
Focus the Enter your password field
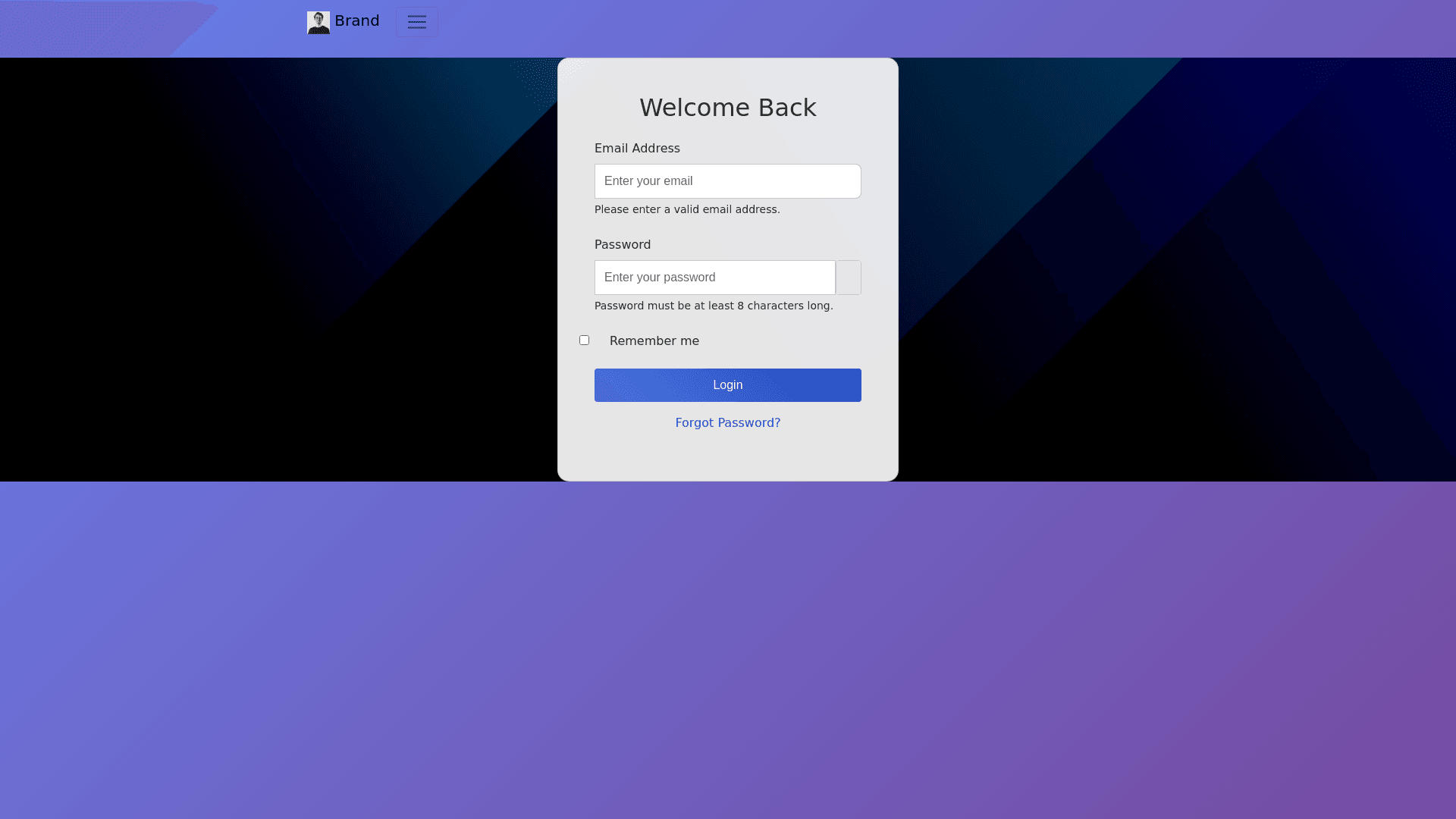tap(714, 278)
